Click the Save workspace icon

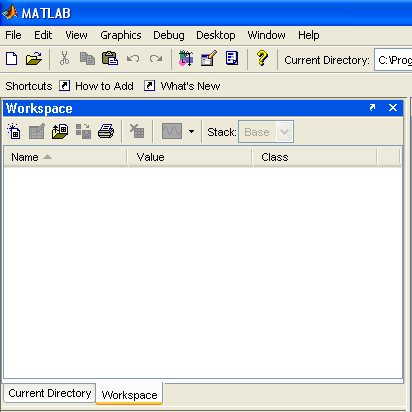point(83,131)
